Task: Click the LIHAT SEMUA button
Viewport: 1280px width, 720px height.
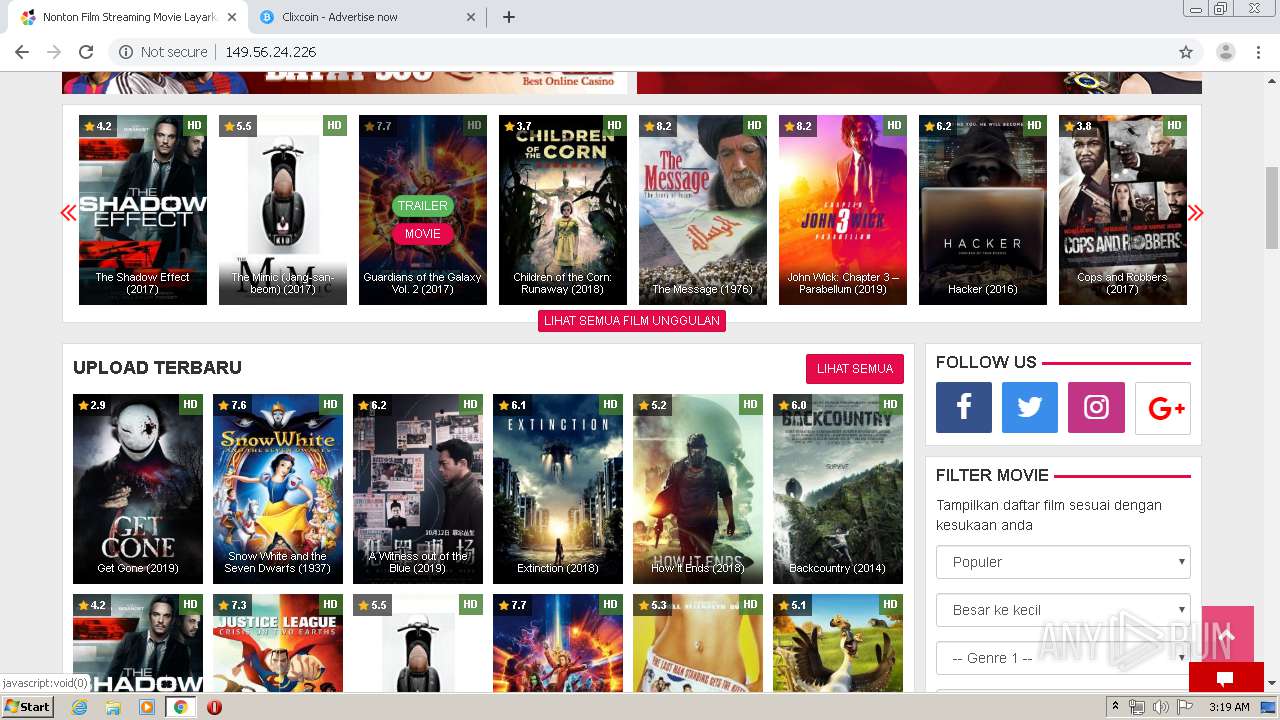Action: tap(855, 369)
